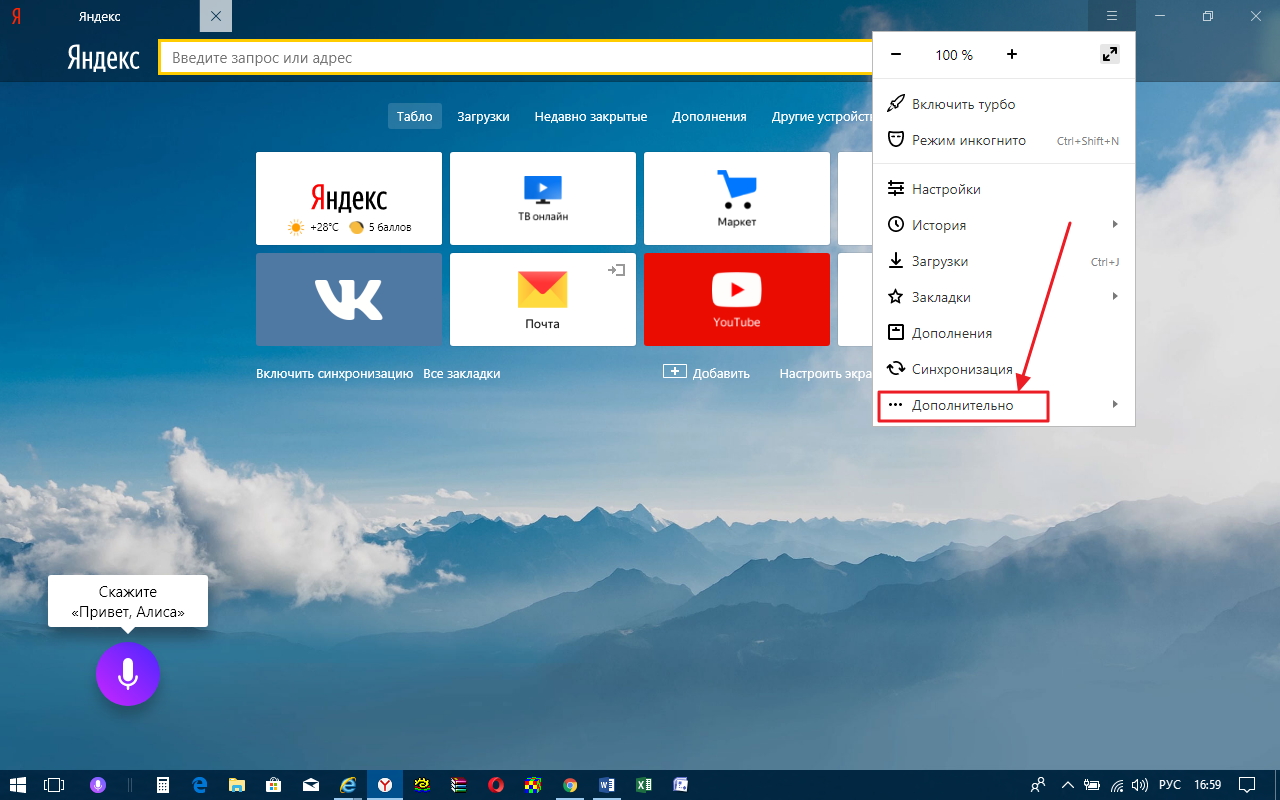
Task: Click 'Настроить экран' link
Action: tap(826, 373)
